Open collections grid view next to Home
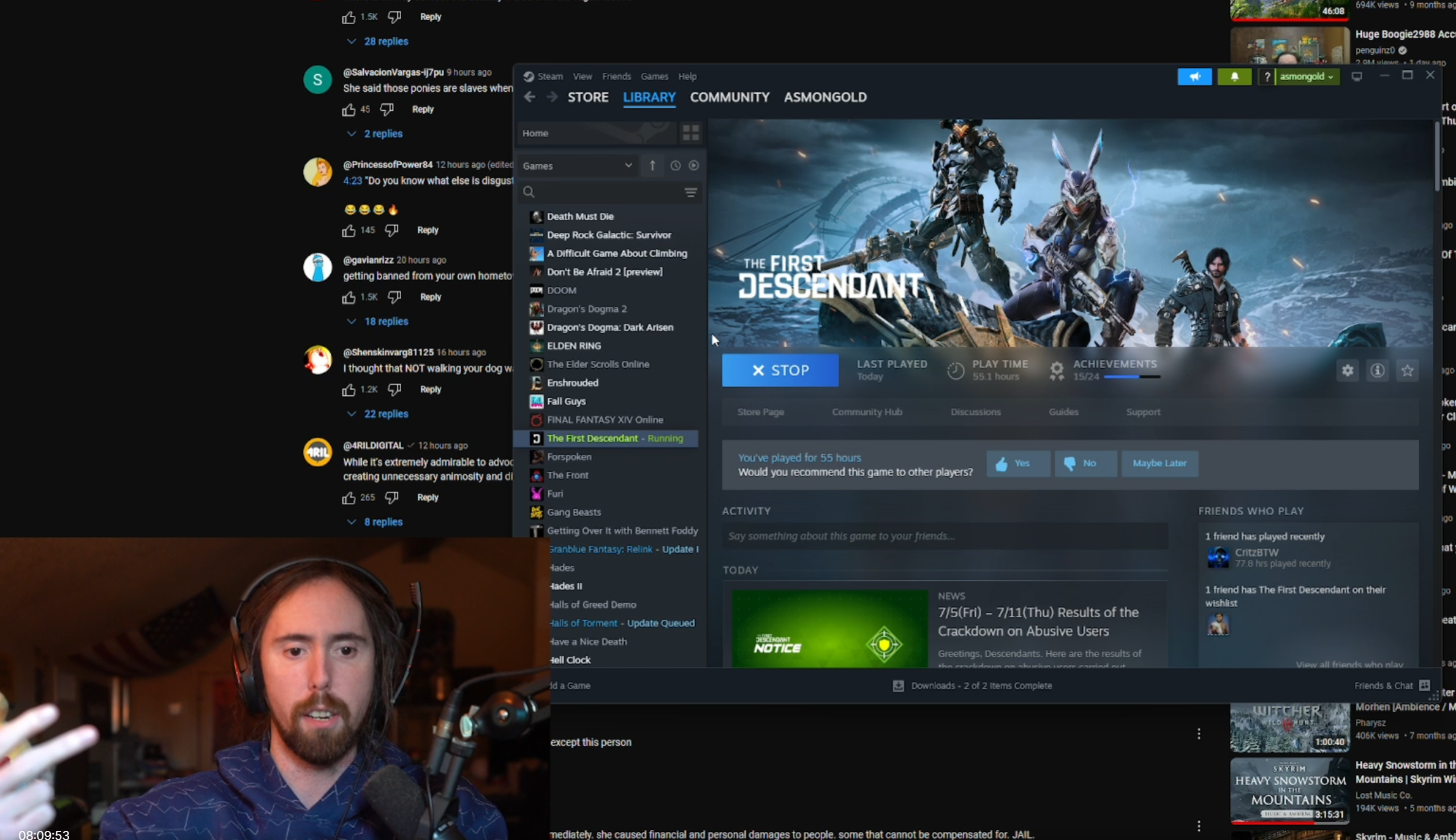 691,133
